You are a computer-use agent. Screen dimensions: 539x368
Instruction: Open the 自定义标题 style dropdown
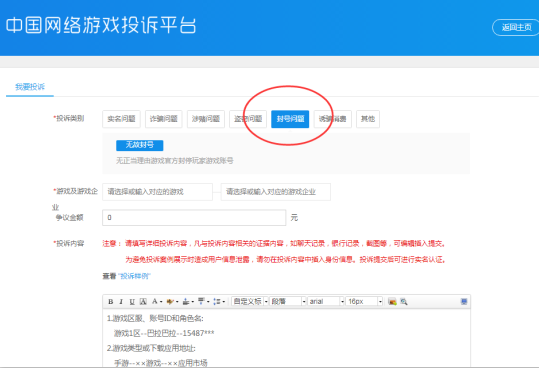[x=250, y=301]
